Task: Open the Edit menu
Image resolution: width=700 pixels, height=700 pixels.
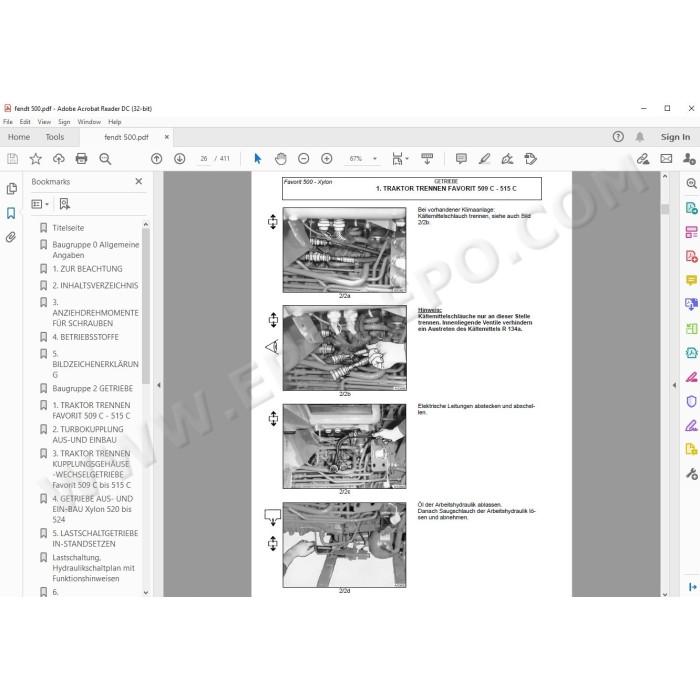Action: (x=25, y=121)
